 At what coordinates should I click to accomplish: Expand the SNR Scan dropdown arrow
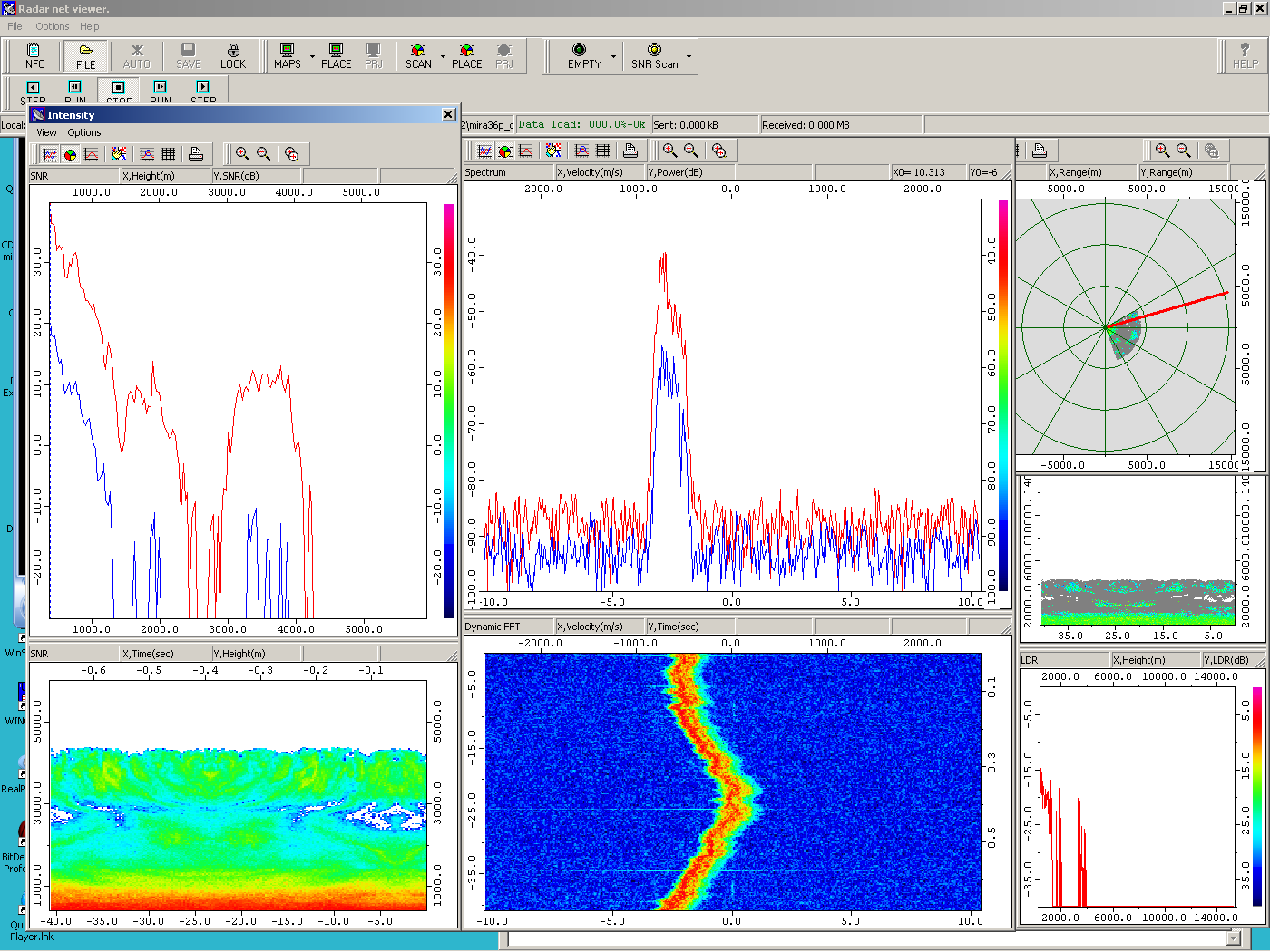tap(689, 57)
